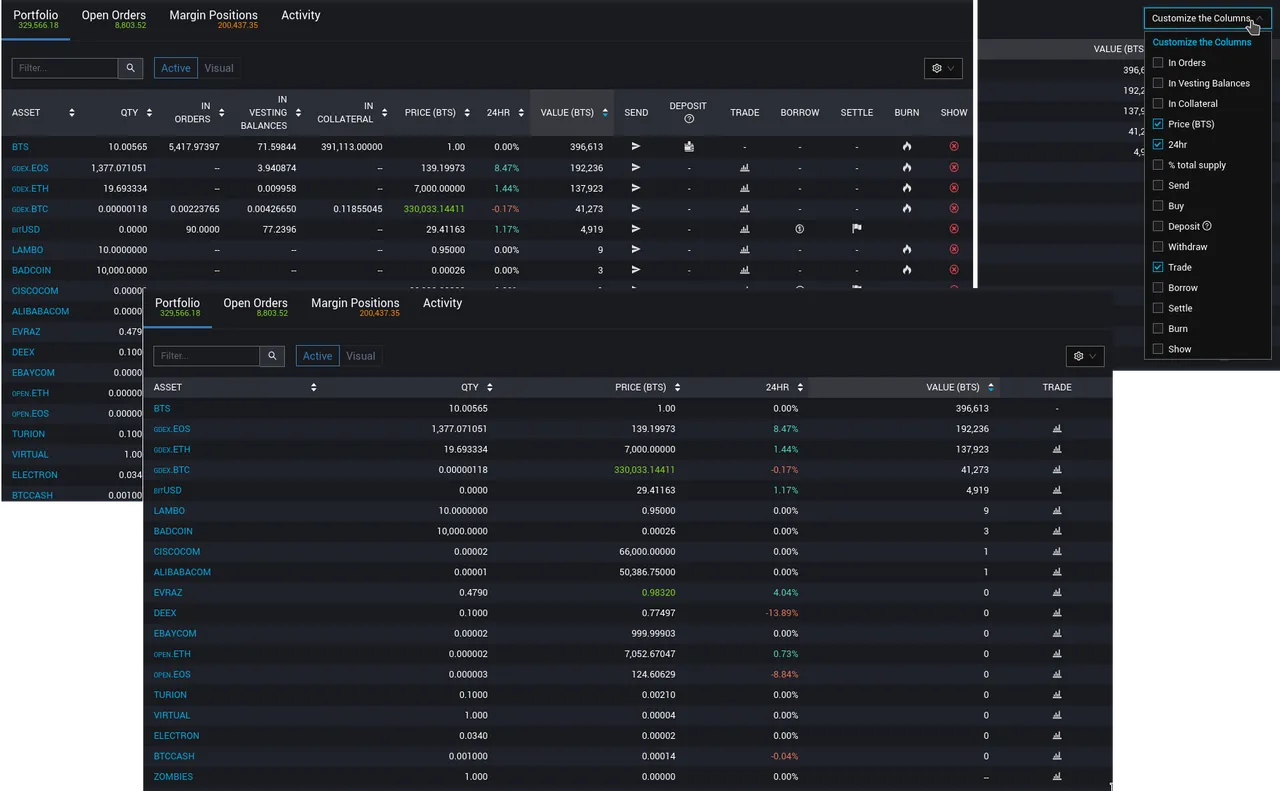
Task: Click settle flag icon in bitUSD row
Action: (857, 229)
